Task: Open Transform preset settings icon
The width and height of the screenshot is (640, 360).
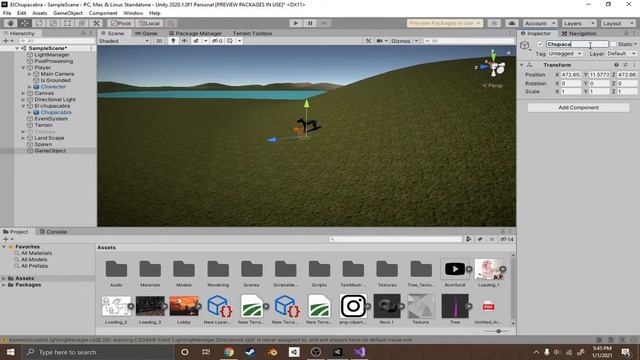Action: (x=625, y=65)
